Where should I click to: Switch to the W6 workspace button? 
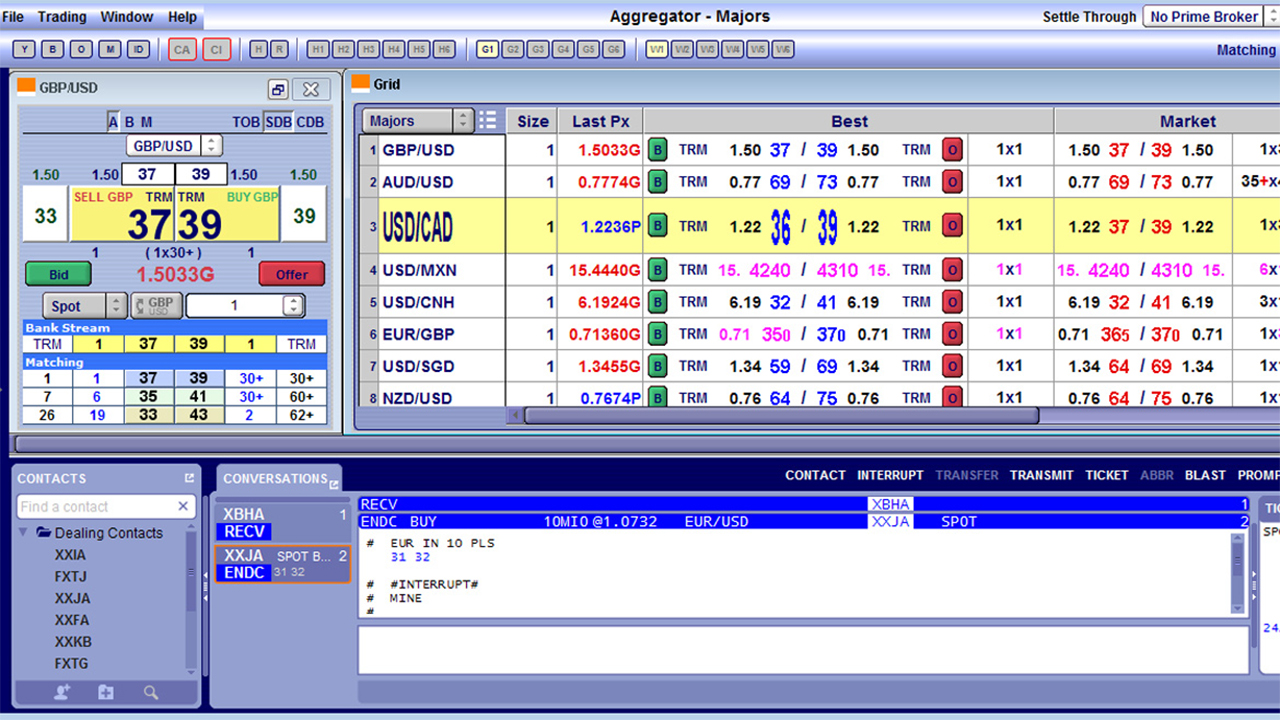tap(782, 49)
